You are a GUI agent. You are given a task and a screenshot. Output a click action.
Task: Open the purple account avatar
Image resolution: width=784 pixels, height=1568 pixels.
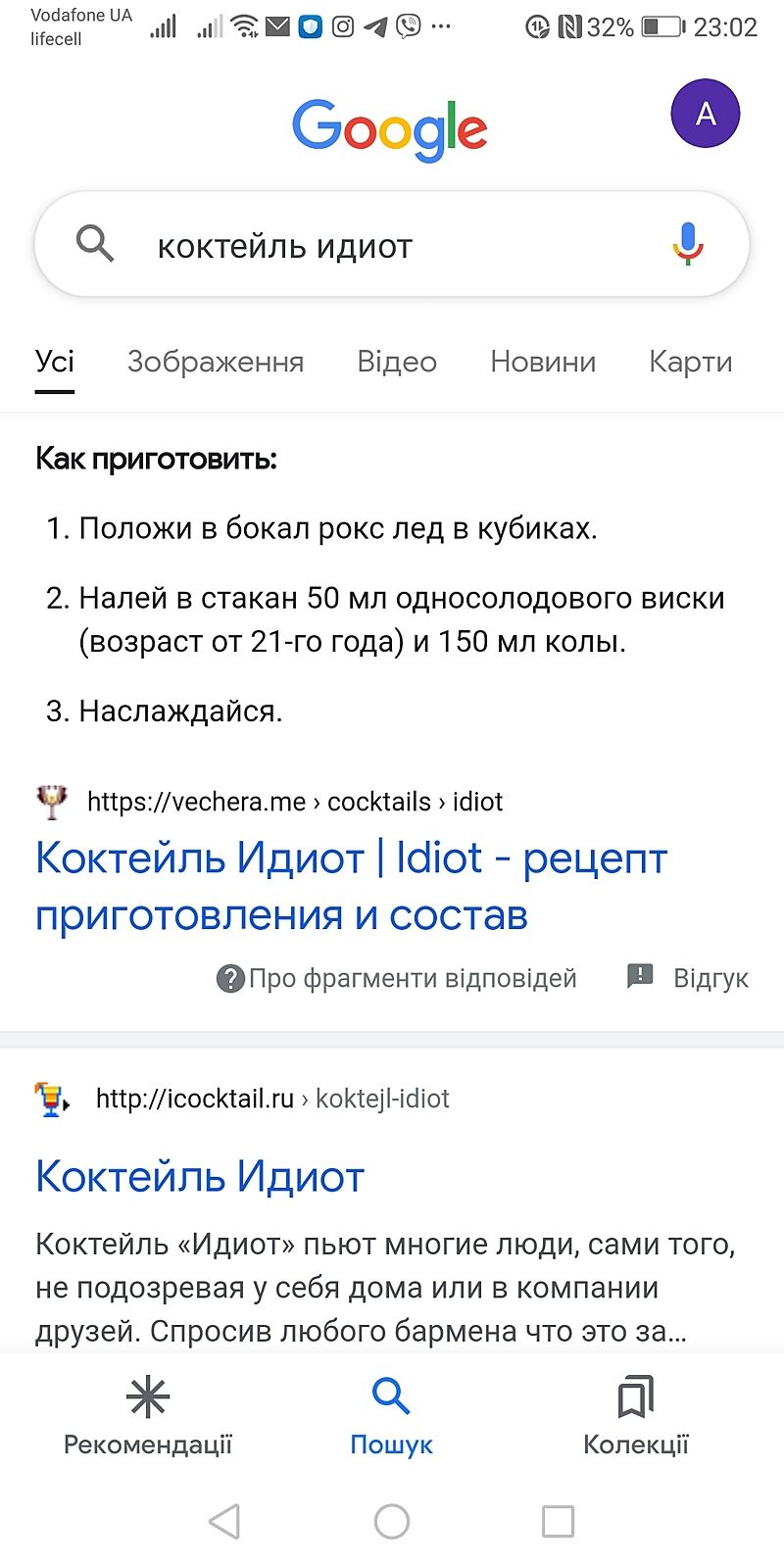[705, 114]
